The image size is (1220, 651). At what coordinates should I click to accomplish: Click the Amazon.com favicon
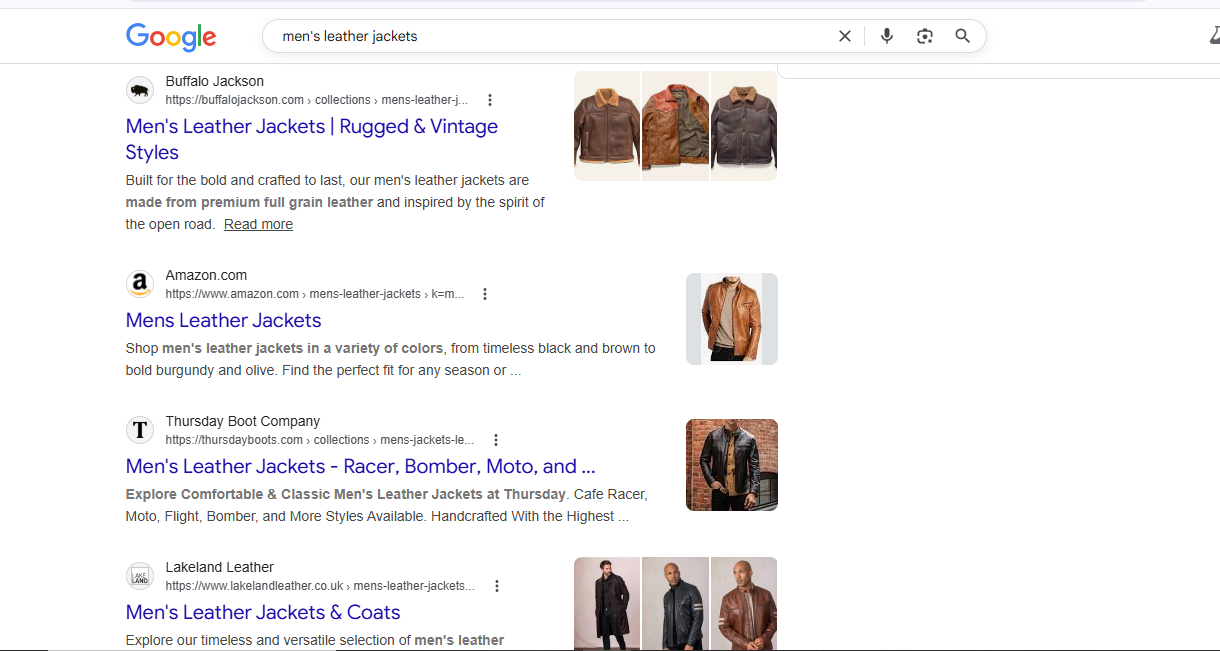140,283
